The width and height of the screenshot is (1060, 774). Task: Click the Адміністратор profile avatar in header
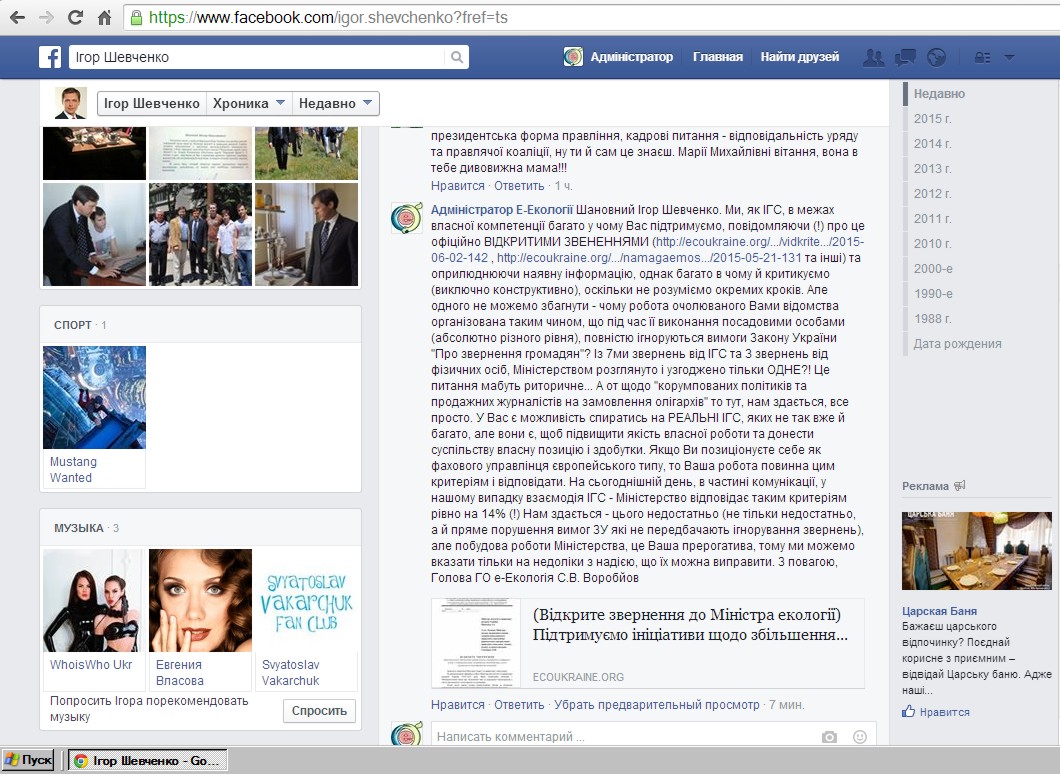point(573,57)
